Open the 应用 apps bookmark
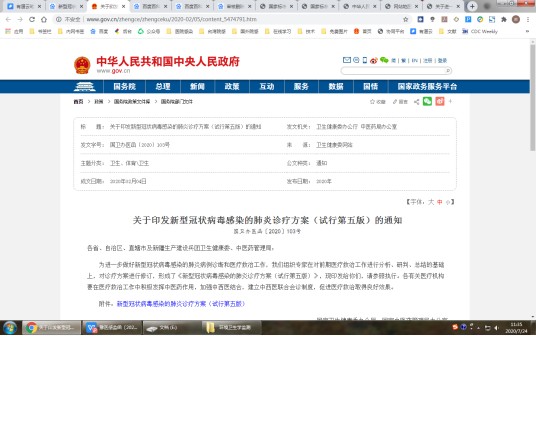The height and width of the screenshot is (421, 536). [x=14, y=31]
